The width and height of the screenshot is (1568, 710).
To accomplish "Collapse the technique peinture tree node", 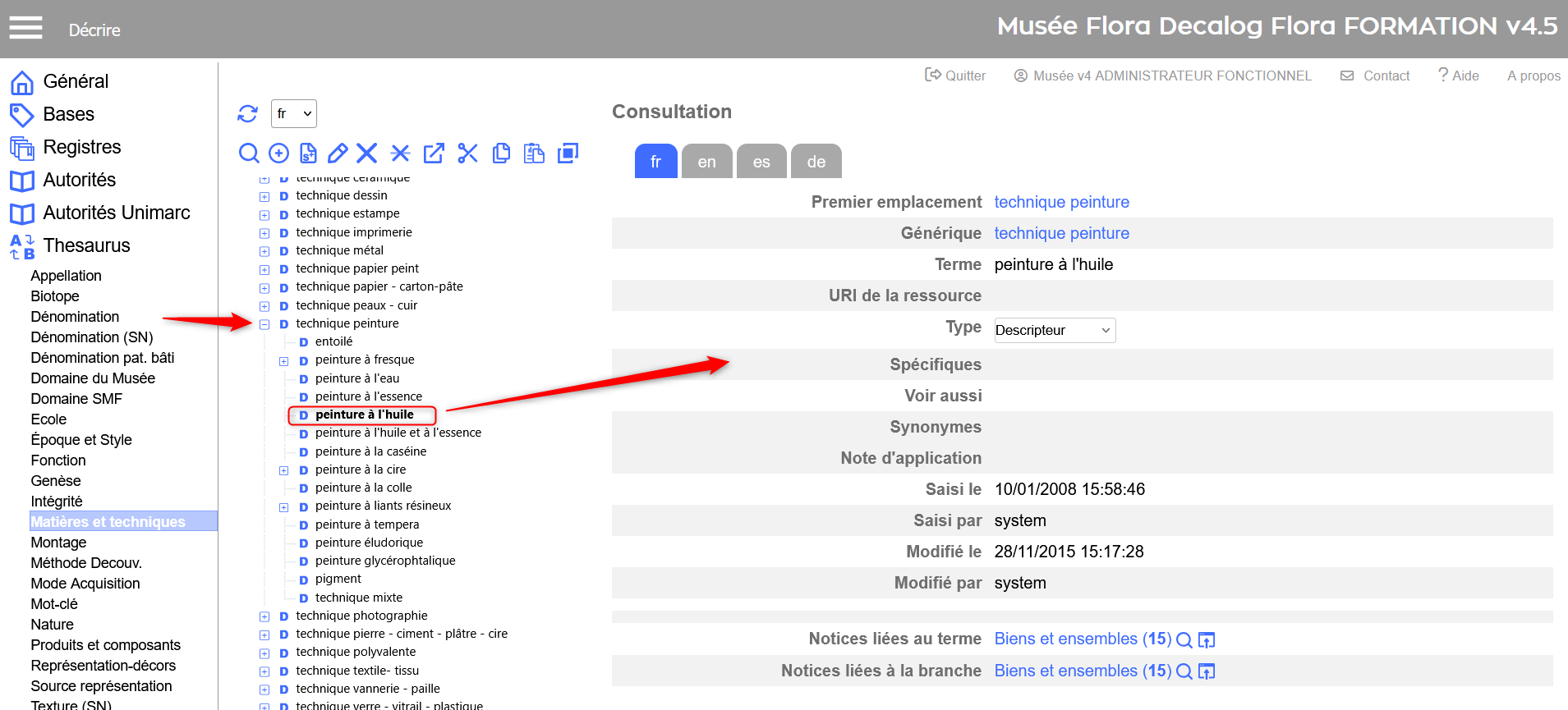I will (264, 324).
